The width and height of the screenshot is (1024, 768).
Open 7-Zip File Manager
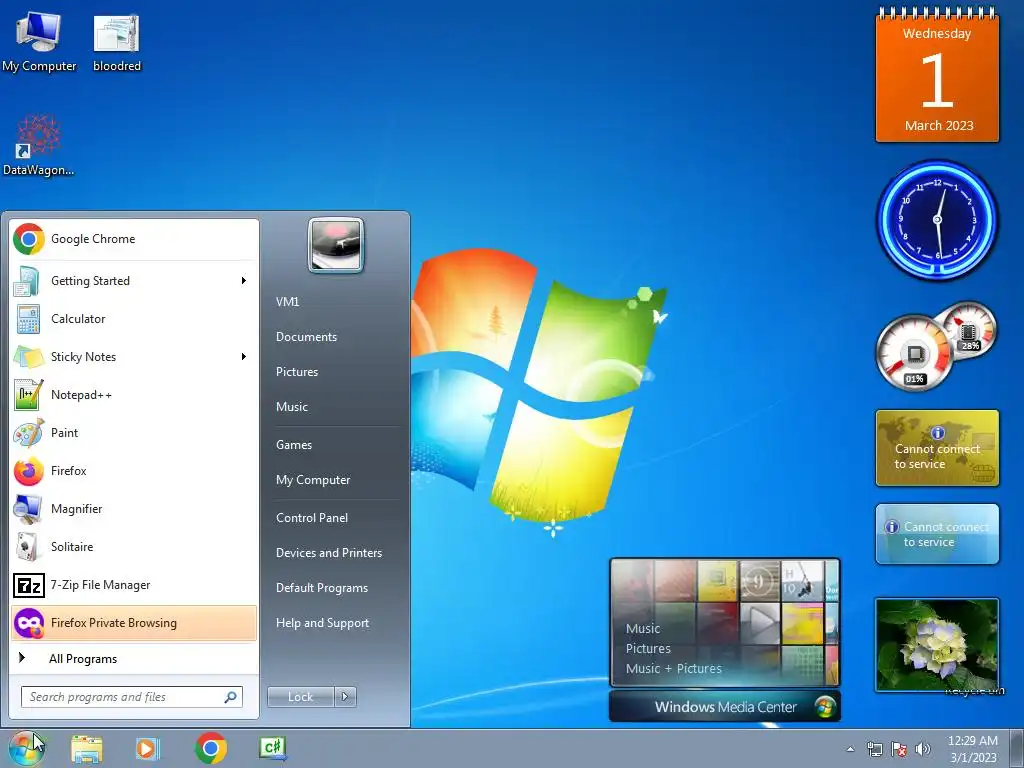pyautogui.click(x=134, y=584)
